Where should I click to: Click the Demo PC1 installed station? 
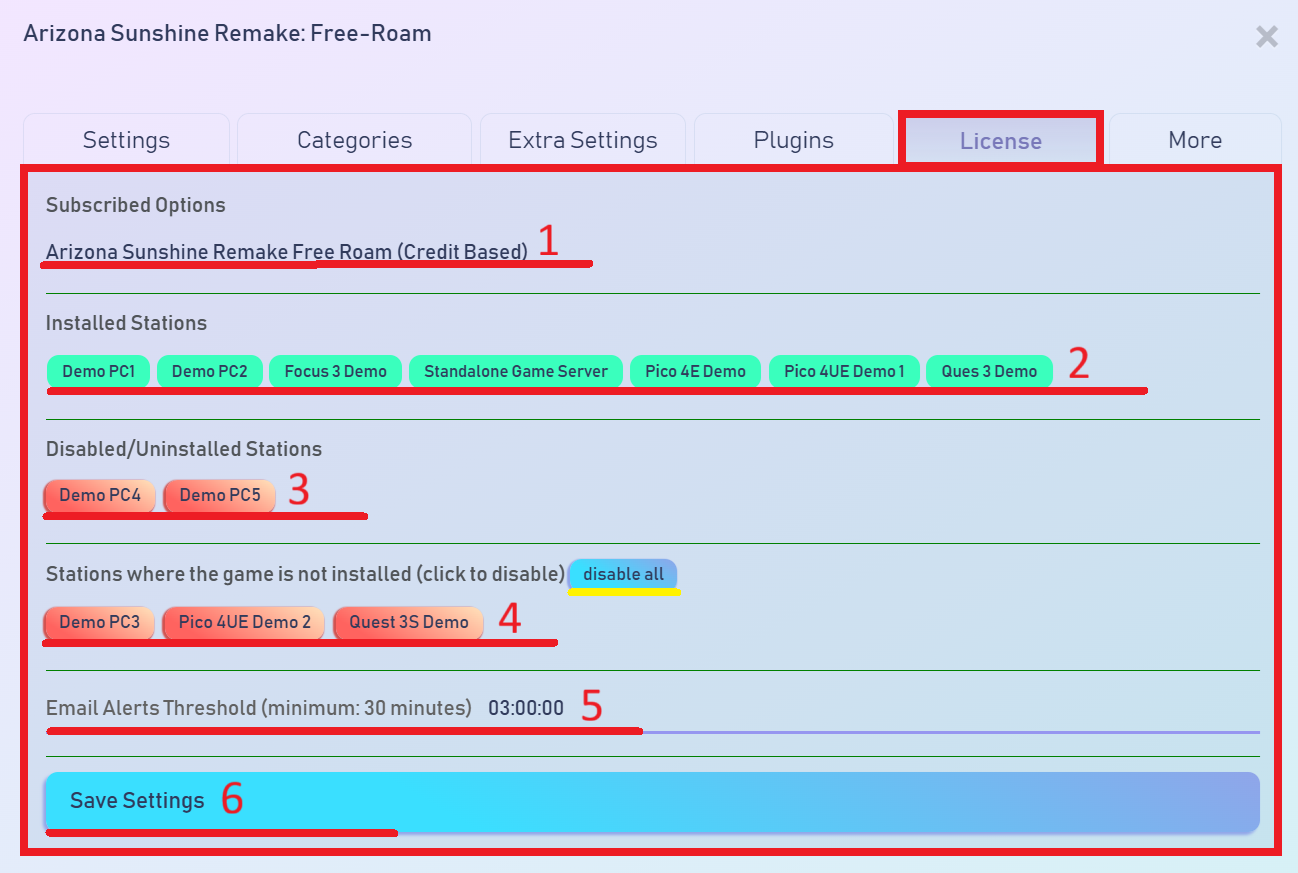point(98,371)
